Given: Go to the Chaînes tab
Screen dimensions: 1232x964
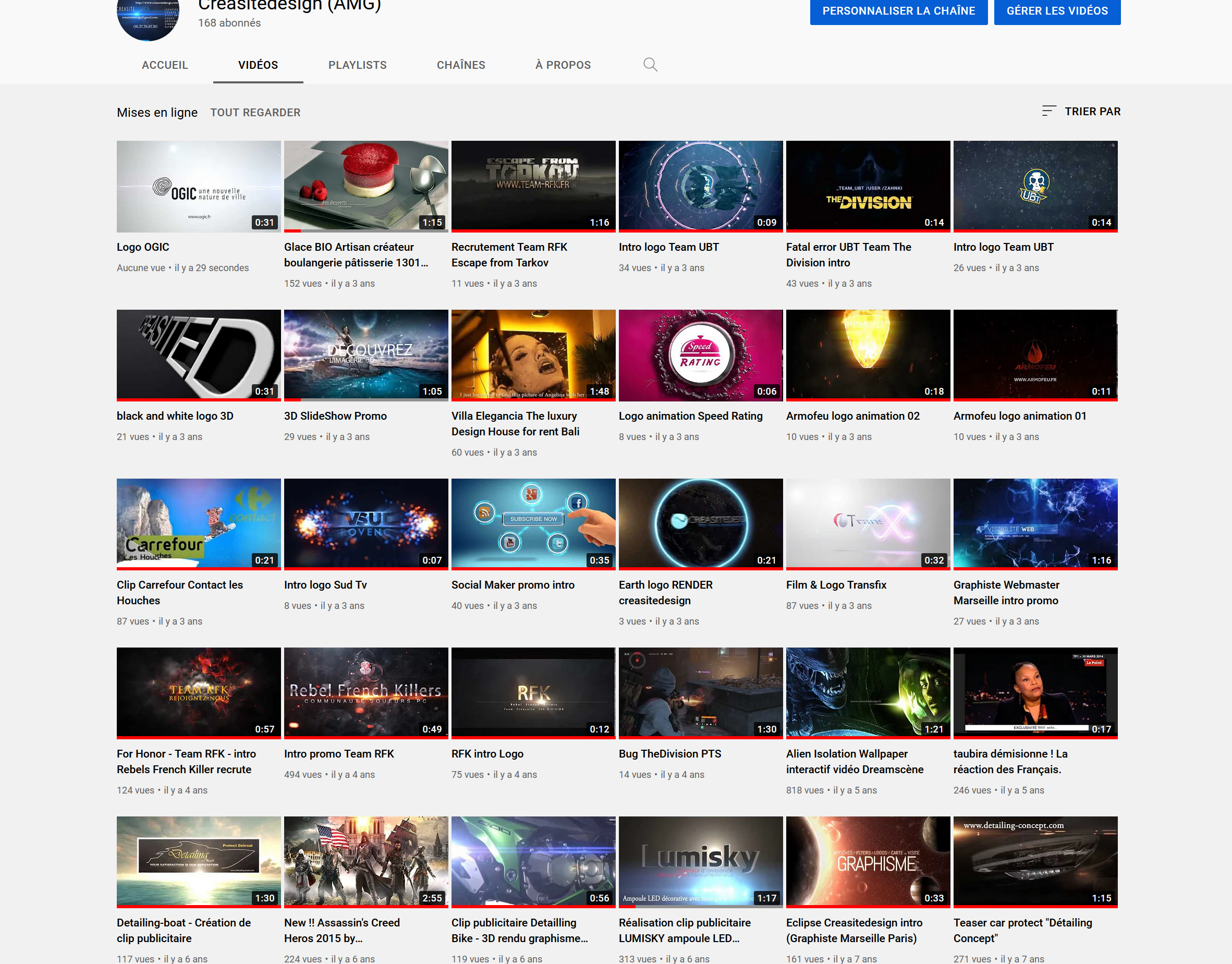Looking at the screenshot, I should pos(460,65).
